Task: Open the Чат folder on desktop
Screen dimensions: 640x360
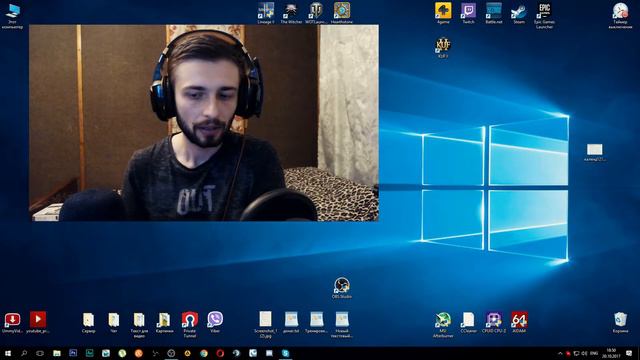Action: [x=113, y=322]
